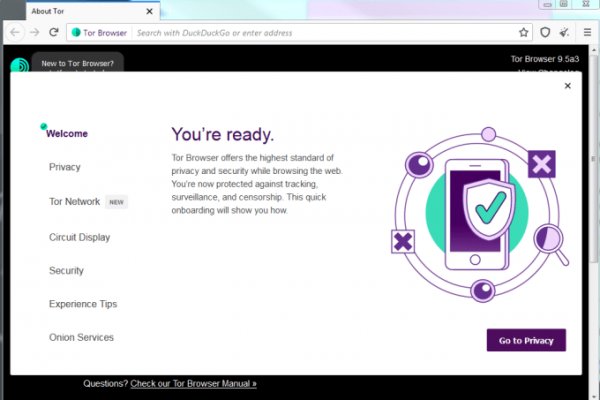
Task: Click the New Identity broom icon
Action: tap(565, 32)
